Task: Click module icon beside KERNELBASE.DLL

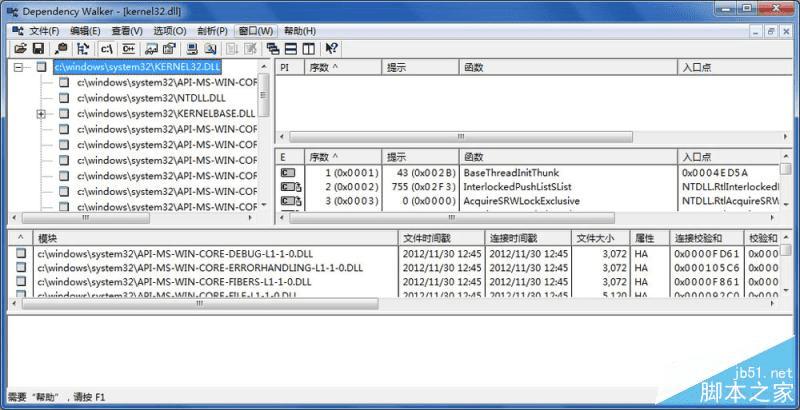Action: pyautogui.click(x=64, y=113)
